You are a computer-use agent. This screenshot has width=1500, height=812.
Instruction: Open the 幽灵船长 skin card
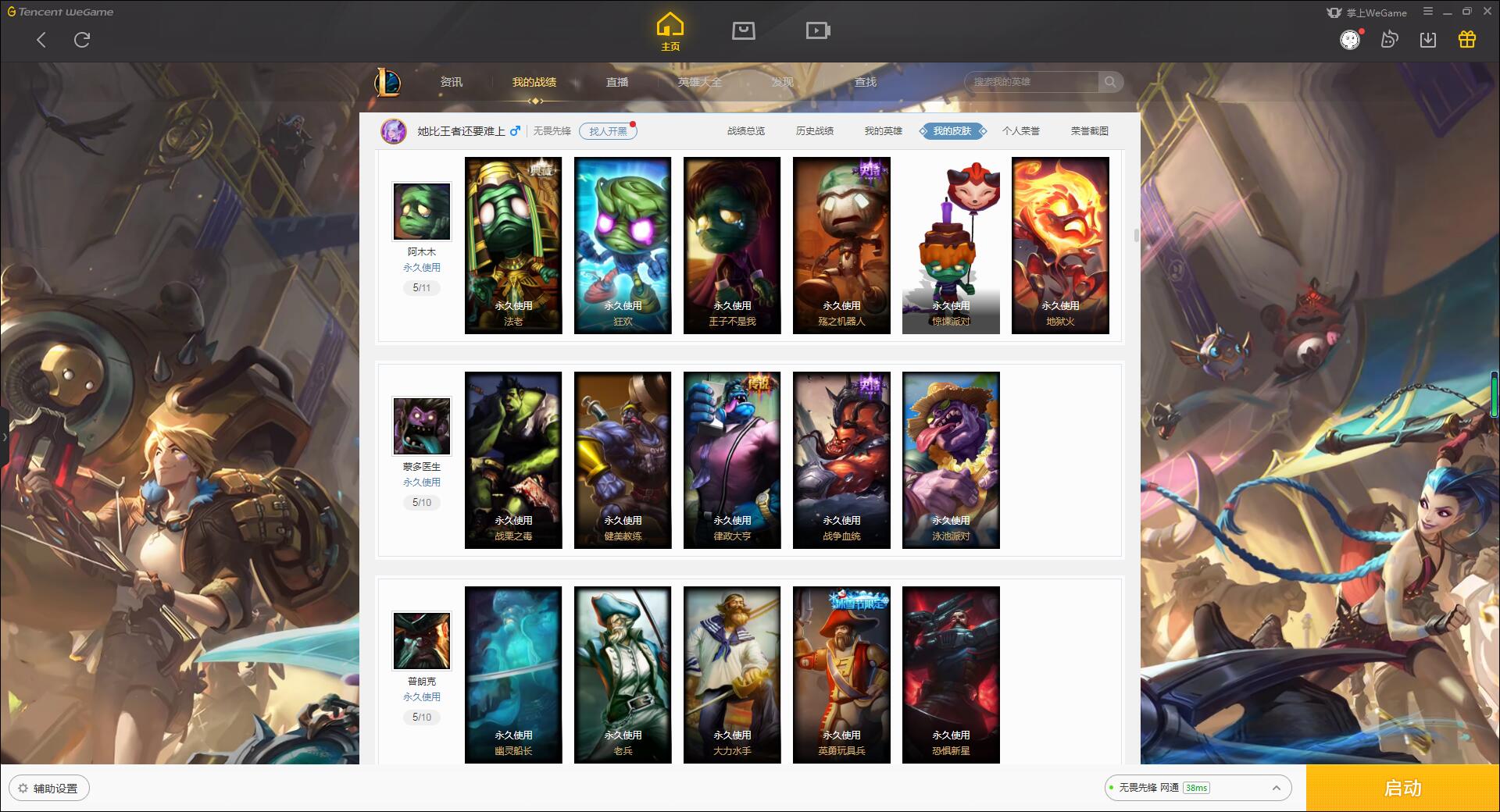(513, 675)
